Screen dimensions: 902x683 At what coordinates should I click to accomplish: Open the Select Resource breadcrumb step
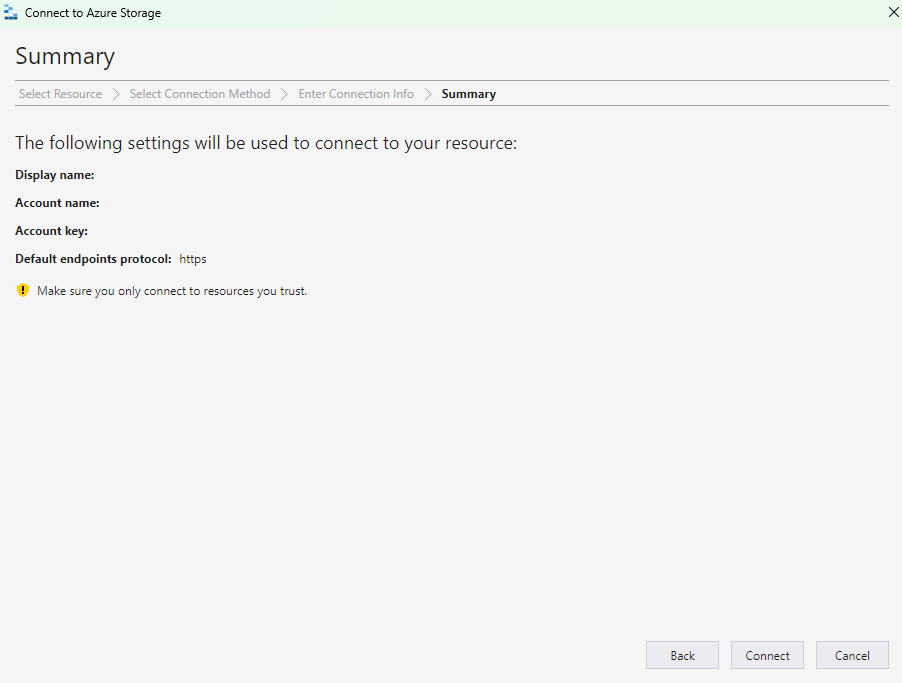60,94
